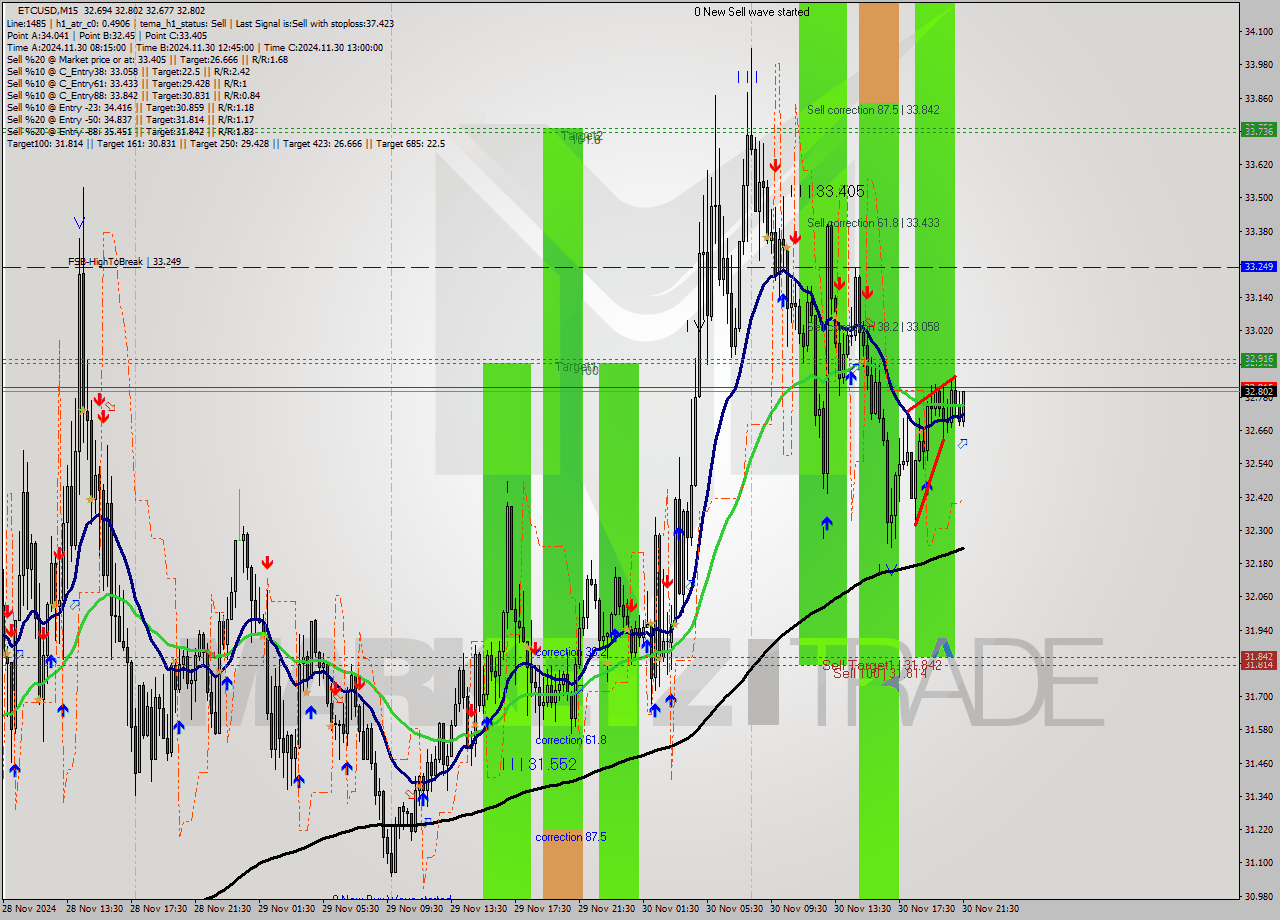Screen dimensions: 1280x920
Task: Click the '28 Nov 21:30' time label
Action: [x=222, y=909]
